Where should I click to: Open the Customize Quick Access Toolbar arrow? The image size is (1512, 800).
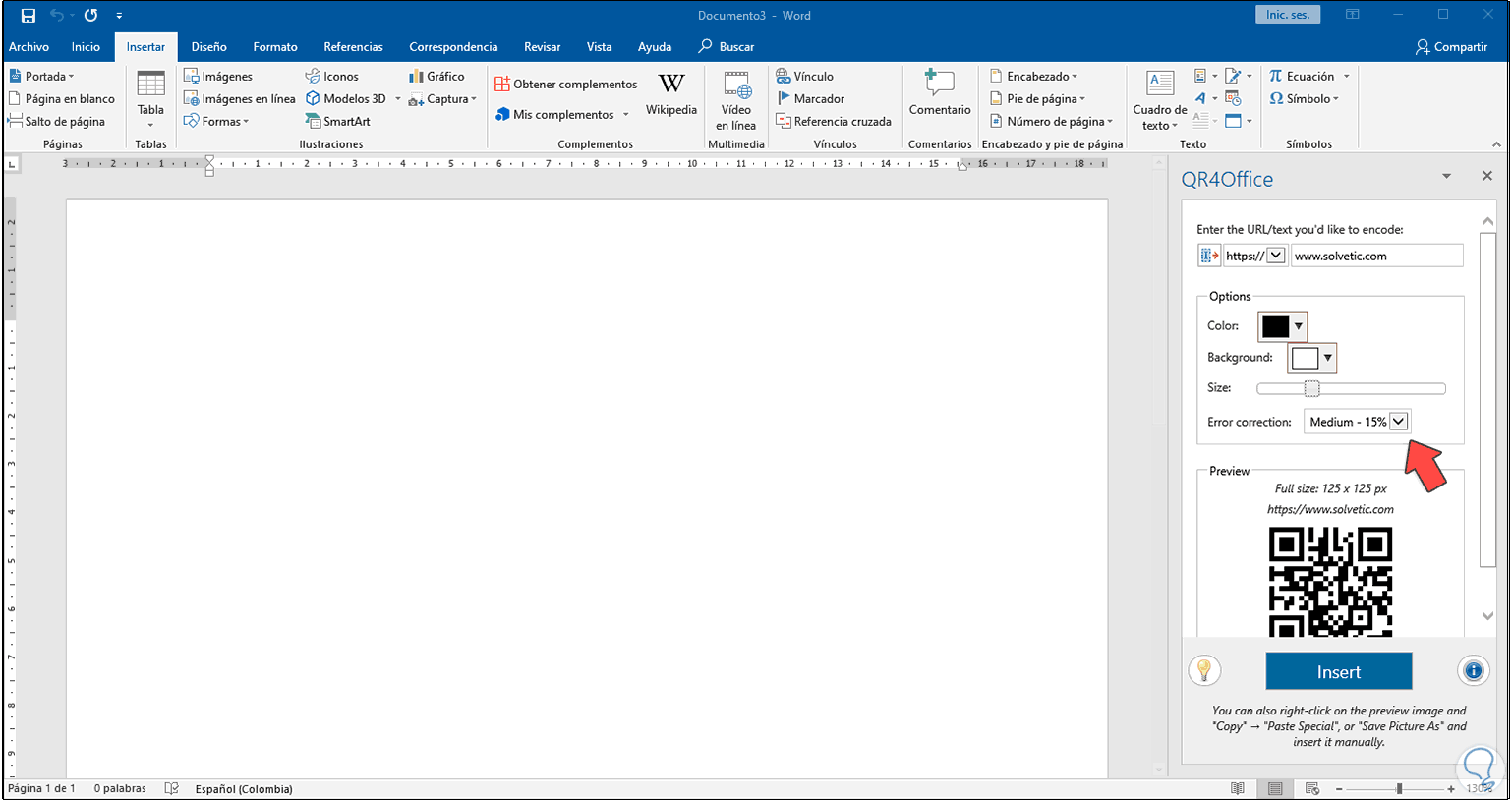(x=119, y=16)
